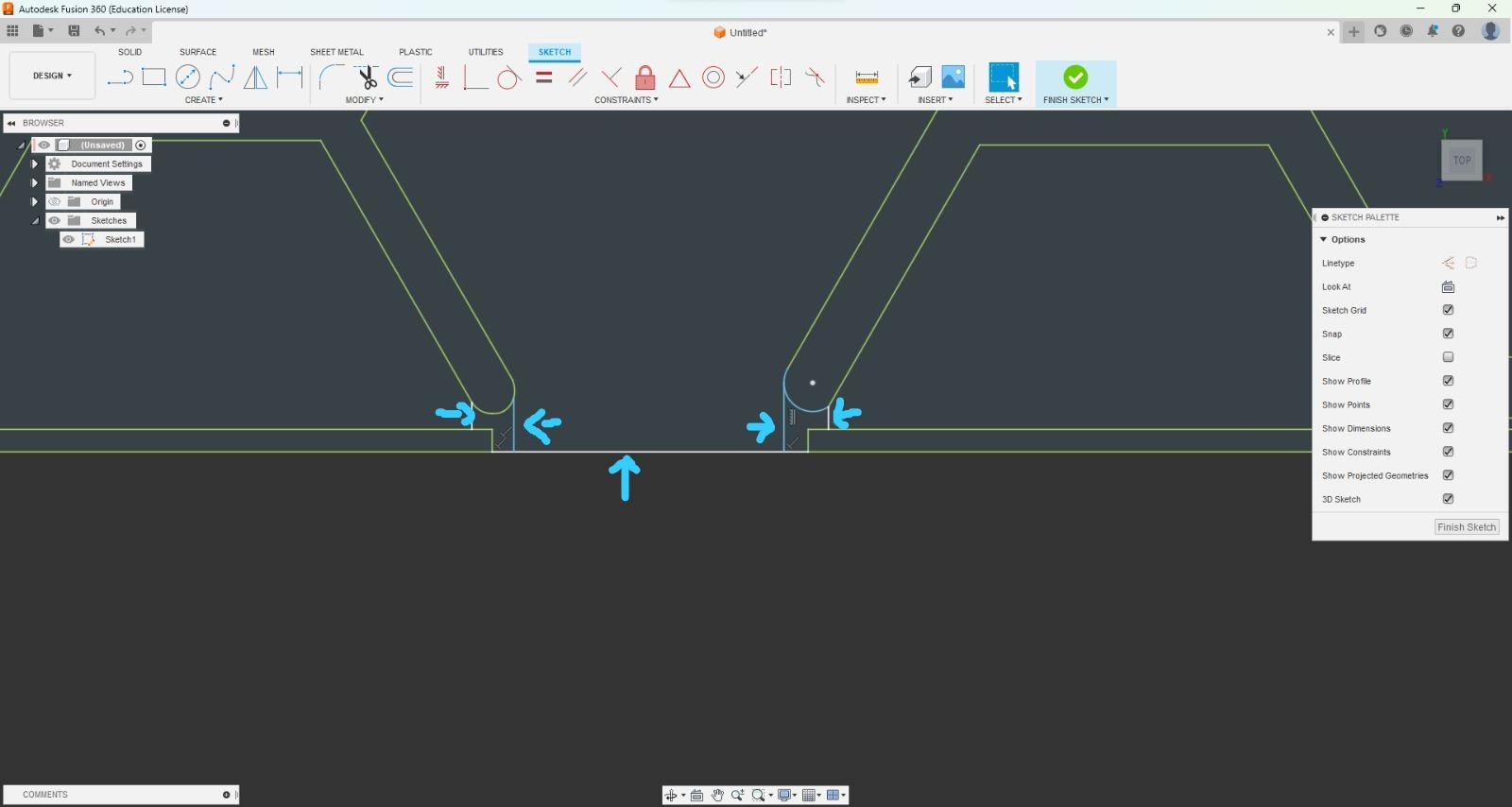Viewport: 1512px width, 807px height.
Task: Open the SELECT dropdown menu
Action: point(1004,100)
